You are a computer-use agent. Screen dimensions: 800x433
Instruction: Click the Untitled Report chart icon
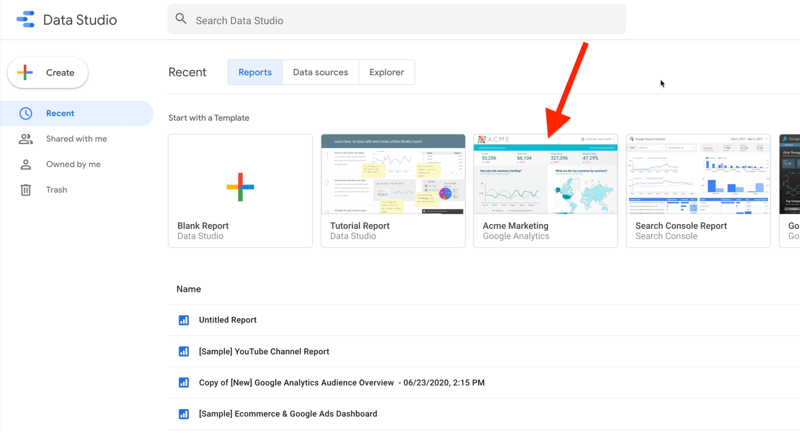click(184, 320)
